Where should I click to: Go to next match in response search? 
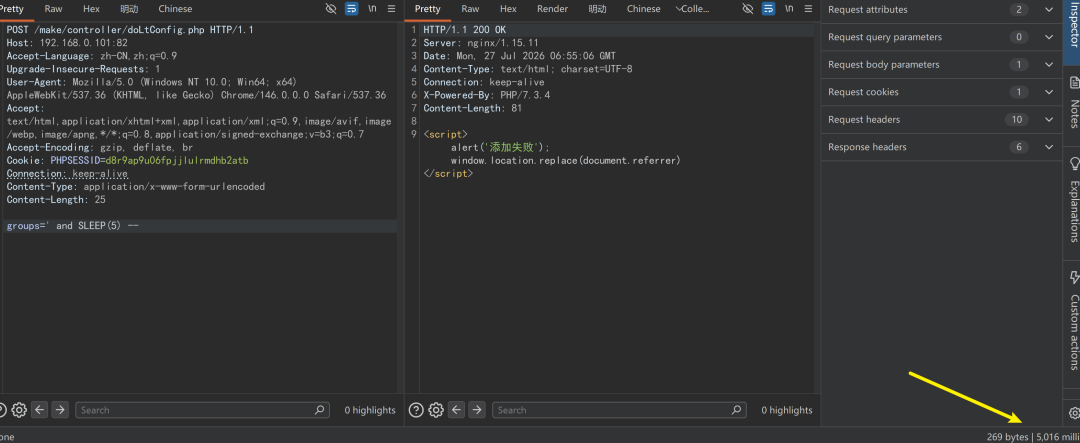coord(477,410)
